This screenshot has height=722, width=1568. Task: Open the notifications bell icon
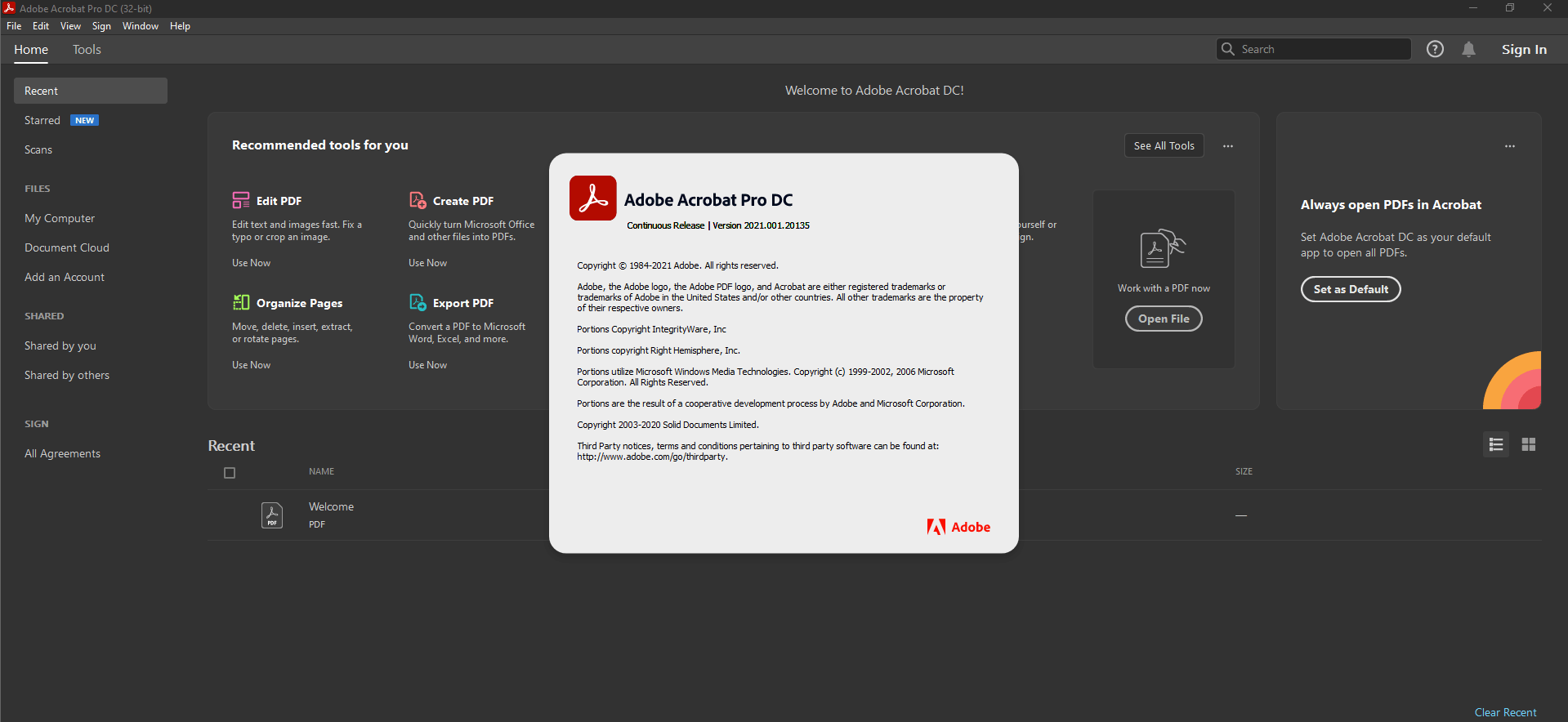1468,49
